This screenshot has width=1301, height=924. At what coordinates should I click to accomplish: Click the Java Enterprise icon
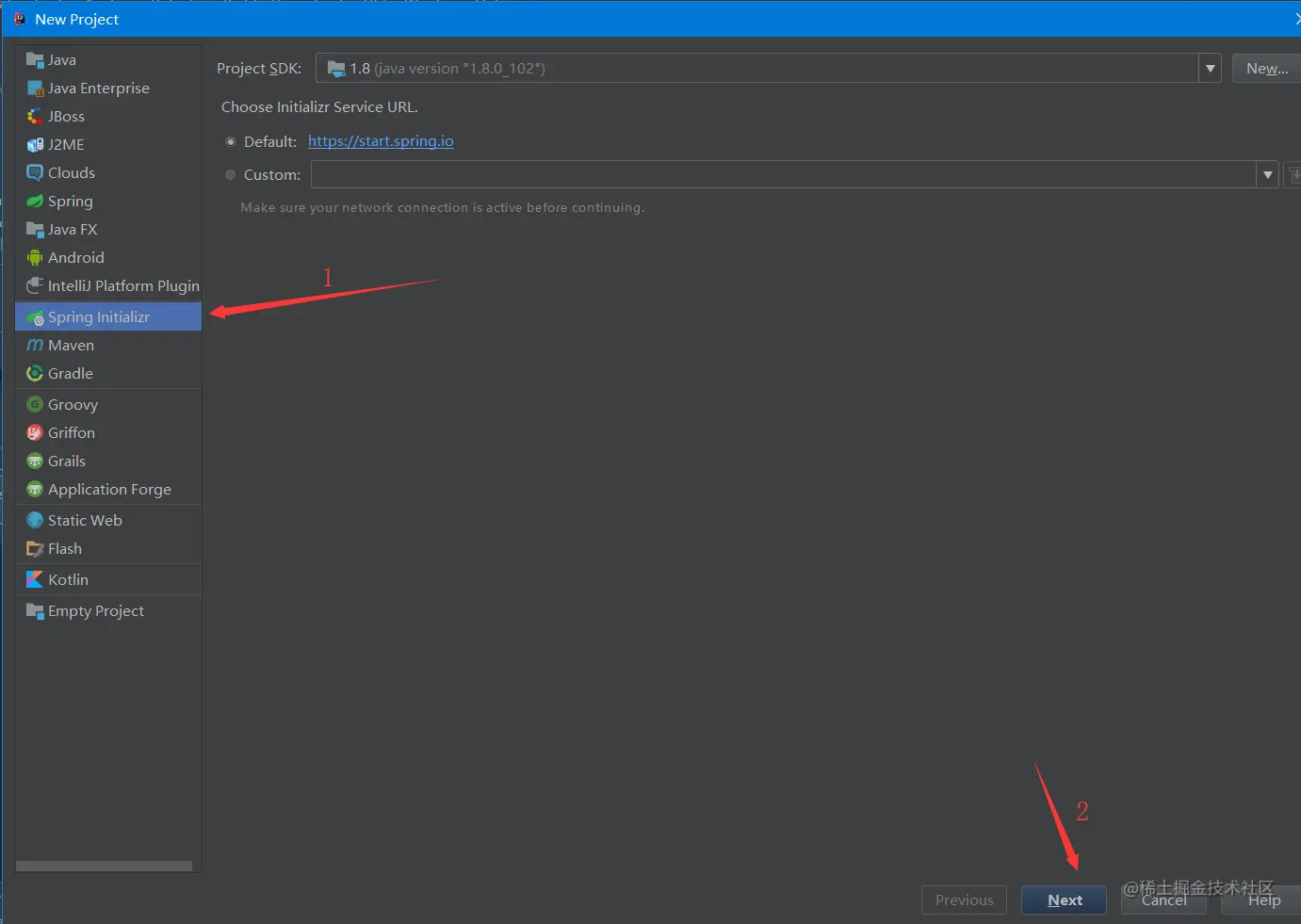coord(35,89)
